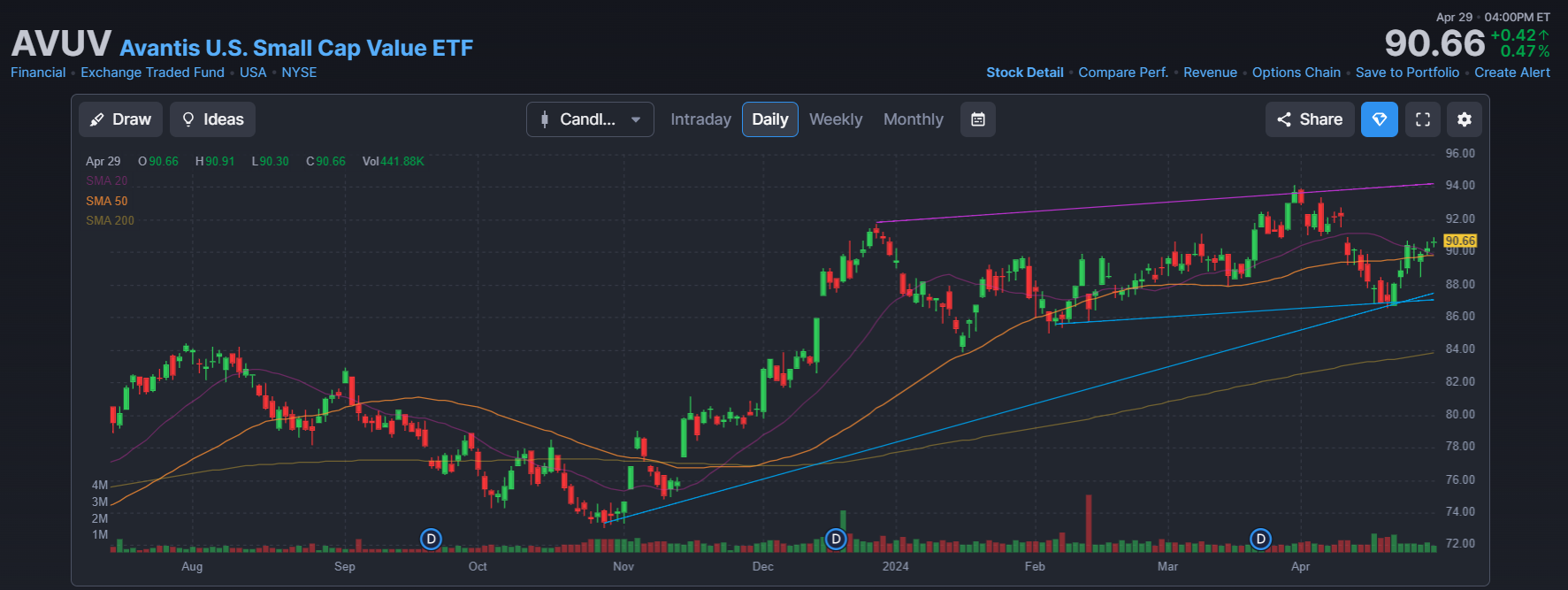Click the Apr 29 date readout in chart
This screenshot has height=590, width=1568.
pos(103,161)
